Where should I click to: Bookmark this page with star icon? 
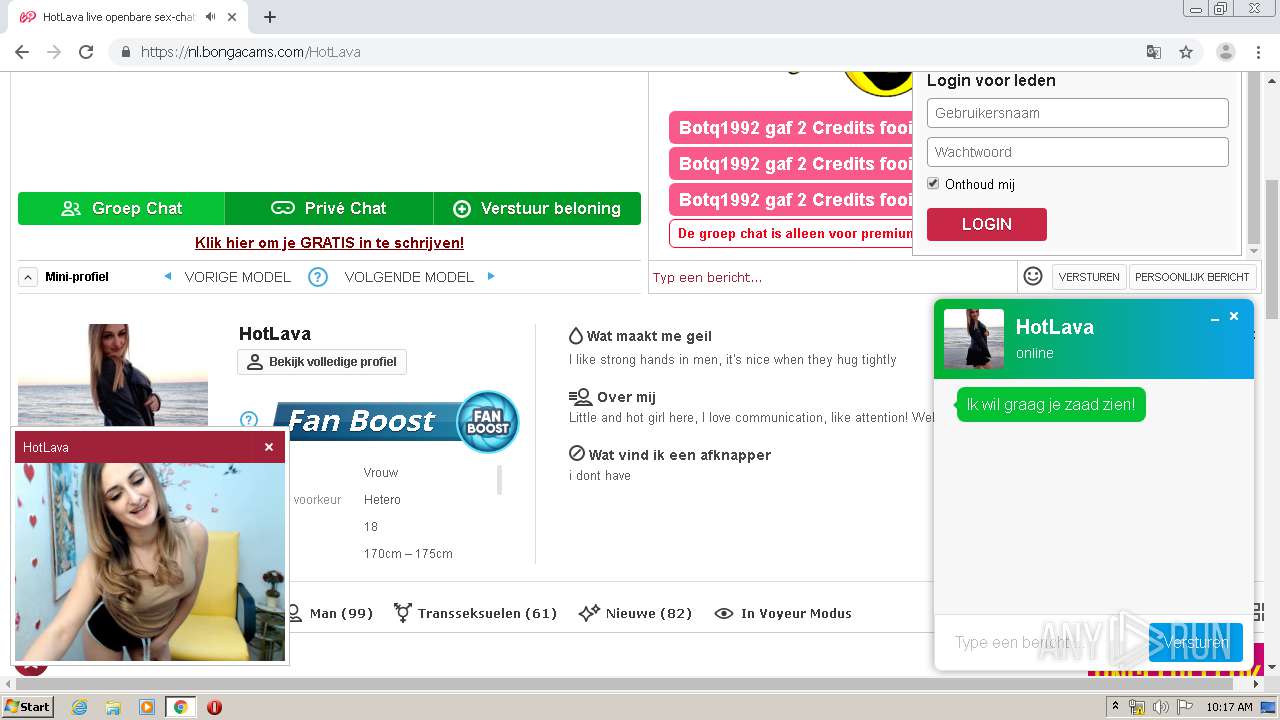(x=1186, y=52)
